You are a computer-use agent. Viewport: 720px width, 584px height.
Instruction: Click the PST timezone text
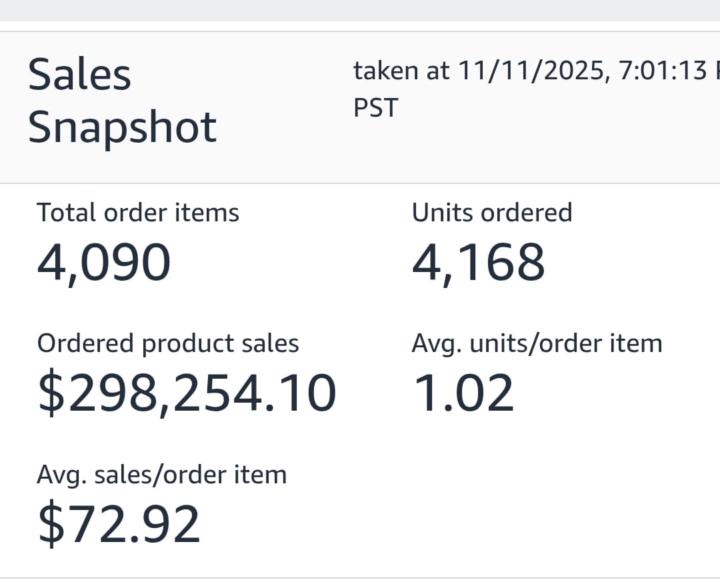[375, 107]
